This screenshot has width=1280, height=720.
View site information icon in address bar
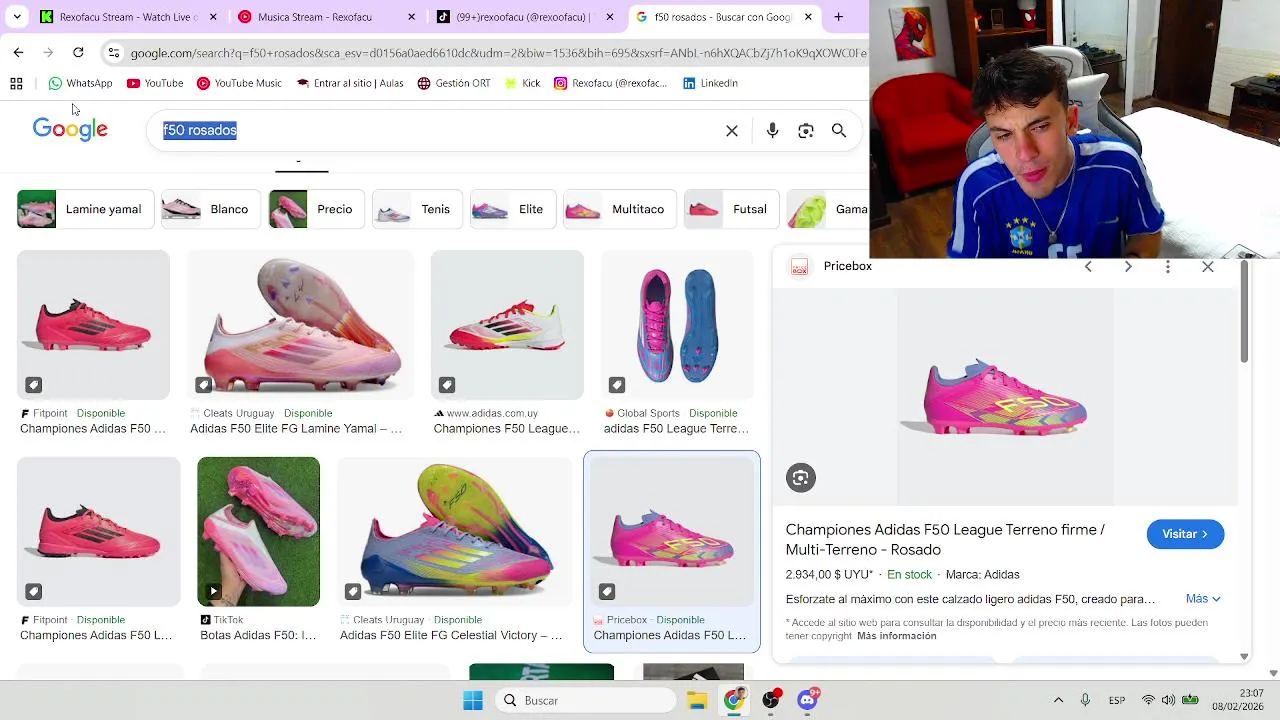(114, 52)
